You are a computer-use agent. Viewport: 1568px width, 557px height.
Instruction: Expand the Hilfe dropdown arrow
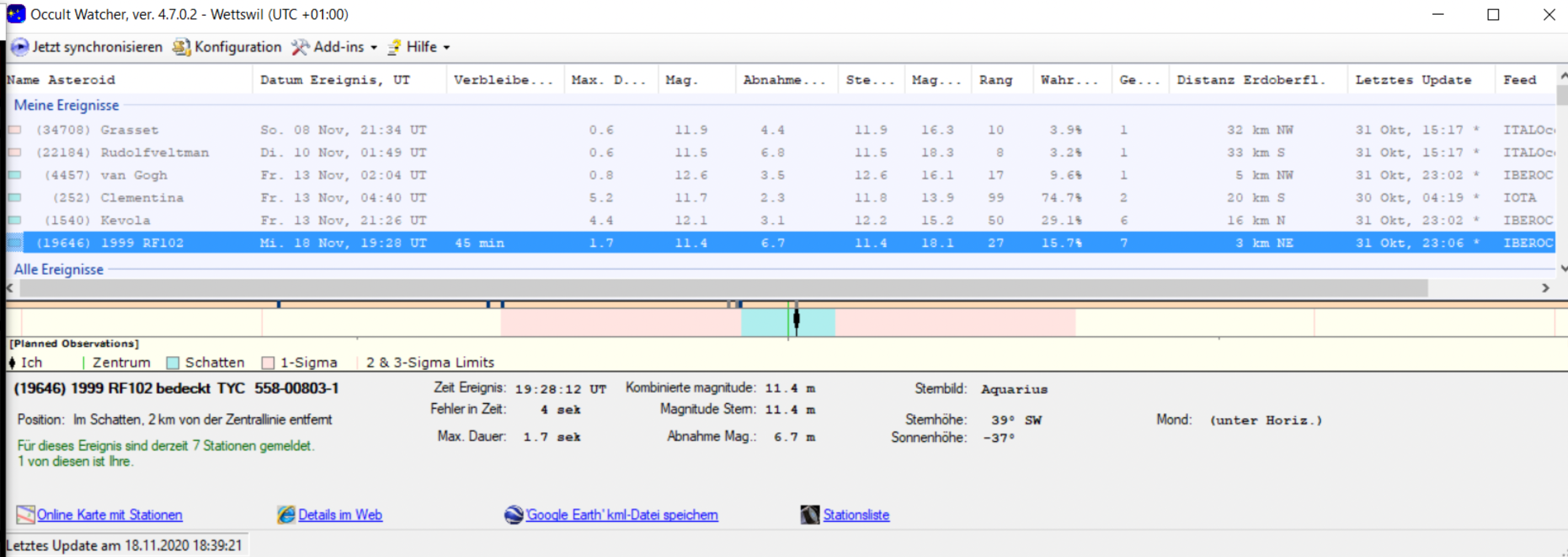click(x=447, y=47)
